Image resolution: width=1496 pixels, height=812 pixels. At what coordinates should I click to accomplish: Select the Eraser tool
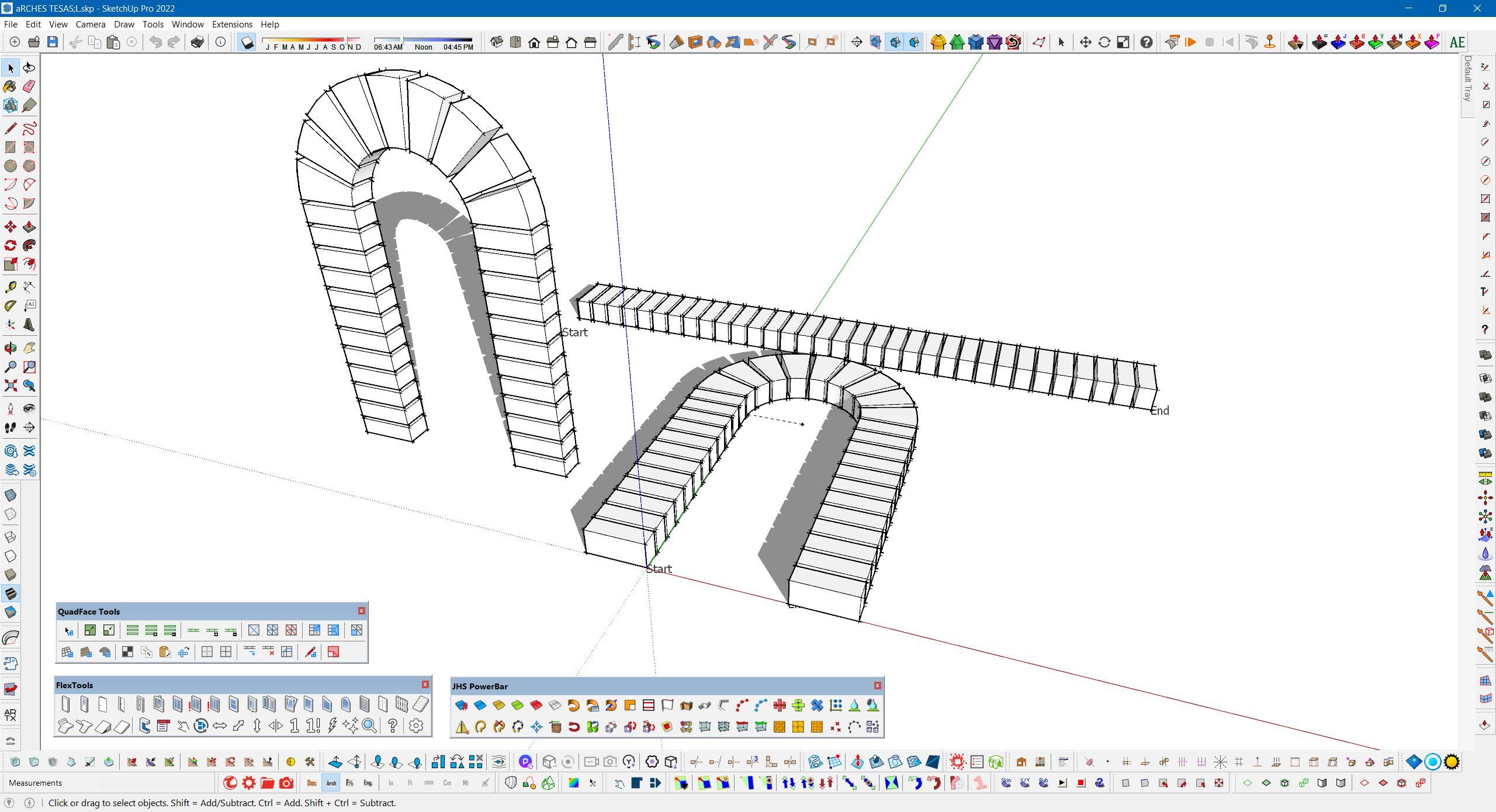coord(29,86)
